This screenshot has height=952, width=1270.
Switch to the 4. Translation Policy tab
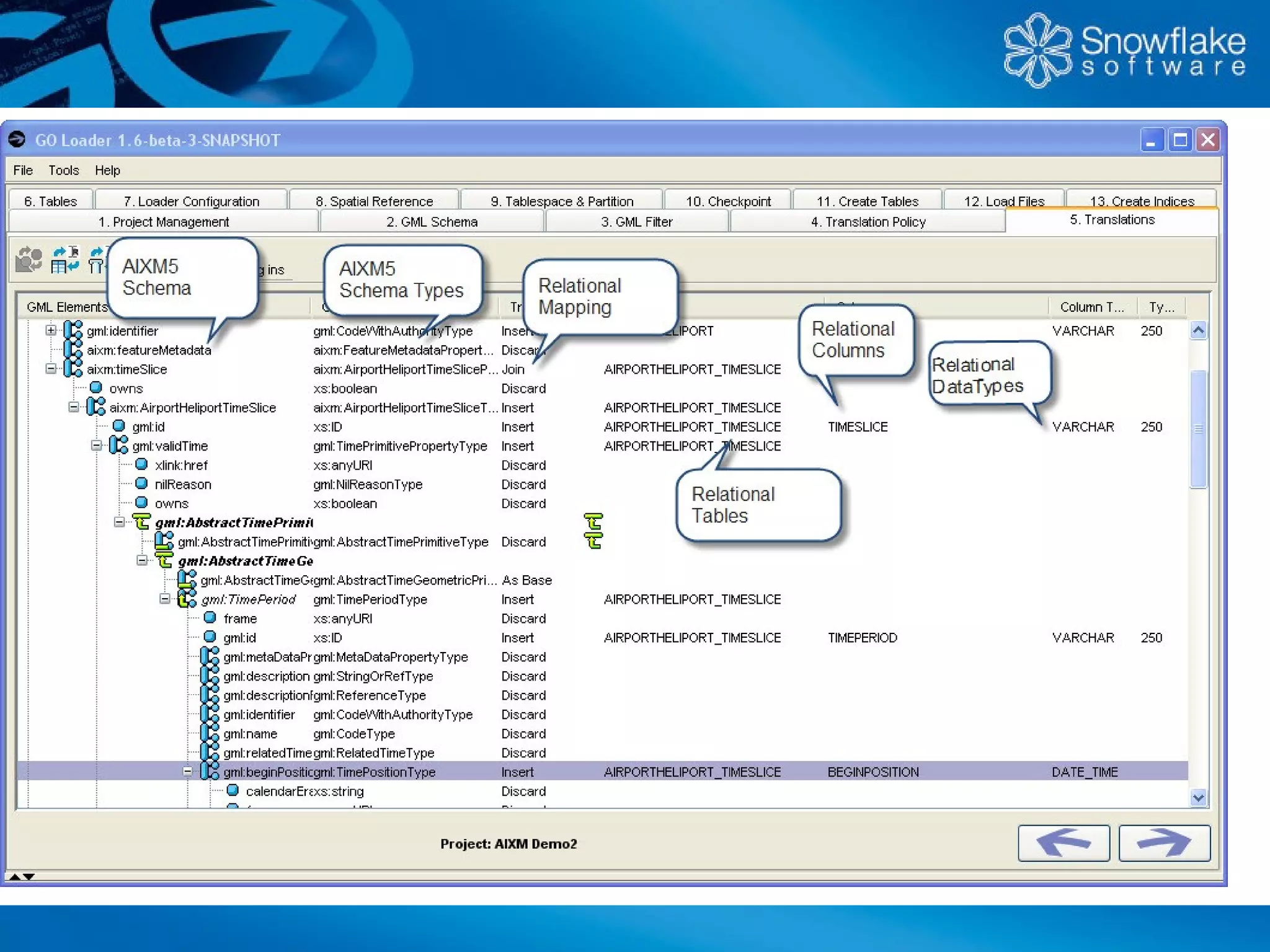coord(868,222)
